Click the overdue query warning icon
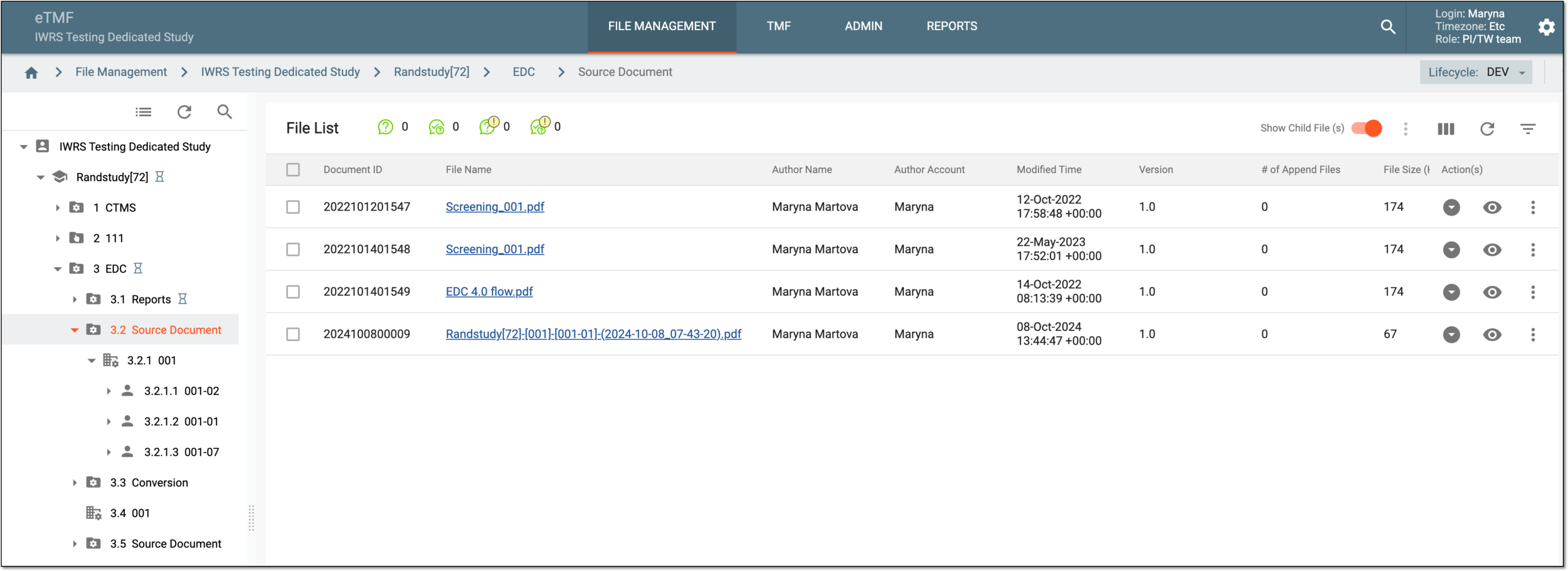The width and height of the screenshot is (1568, 571). click(489, 125)
